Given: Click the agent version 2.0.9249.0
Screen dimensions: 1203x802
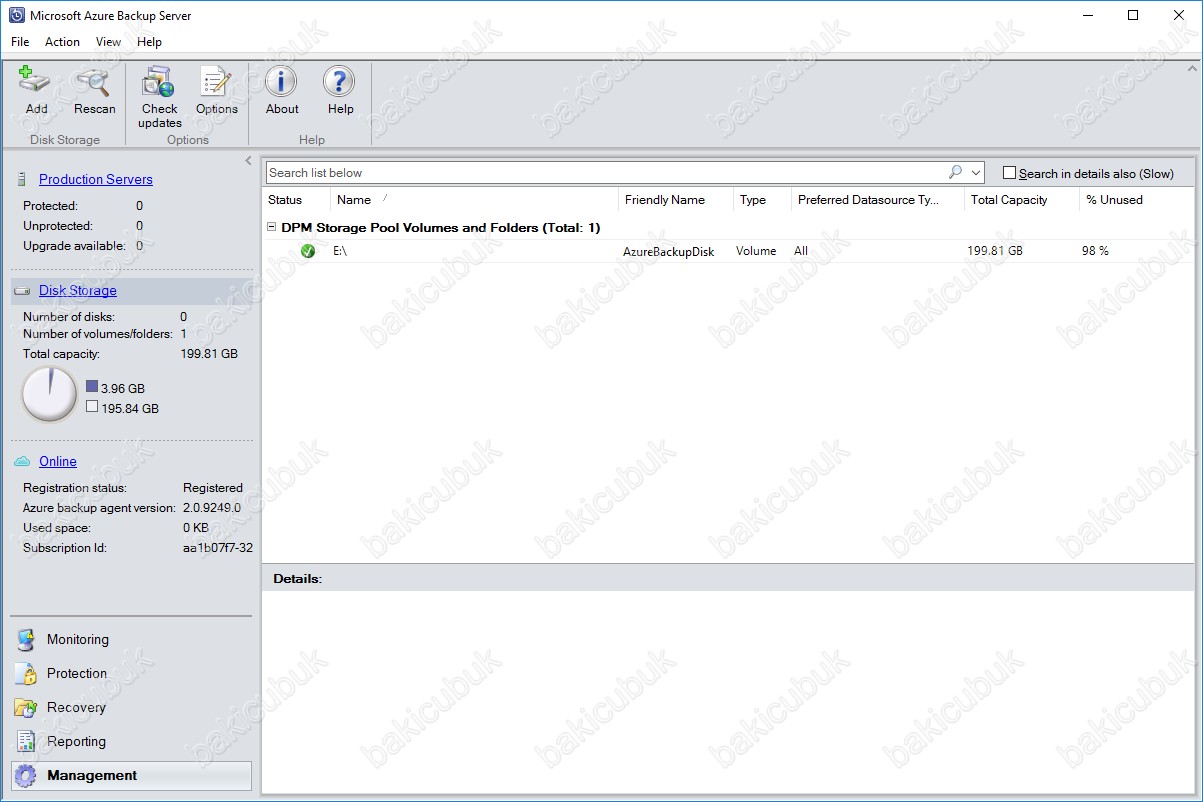Looking at the screenshot, I should [212, 508].
